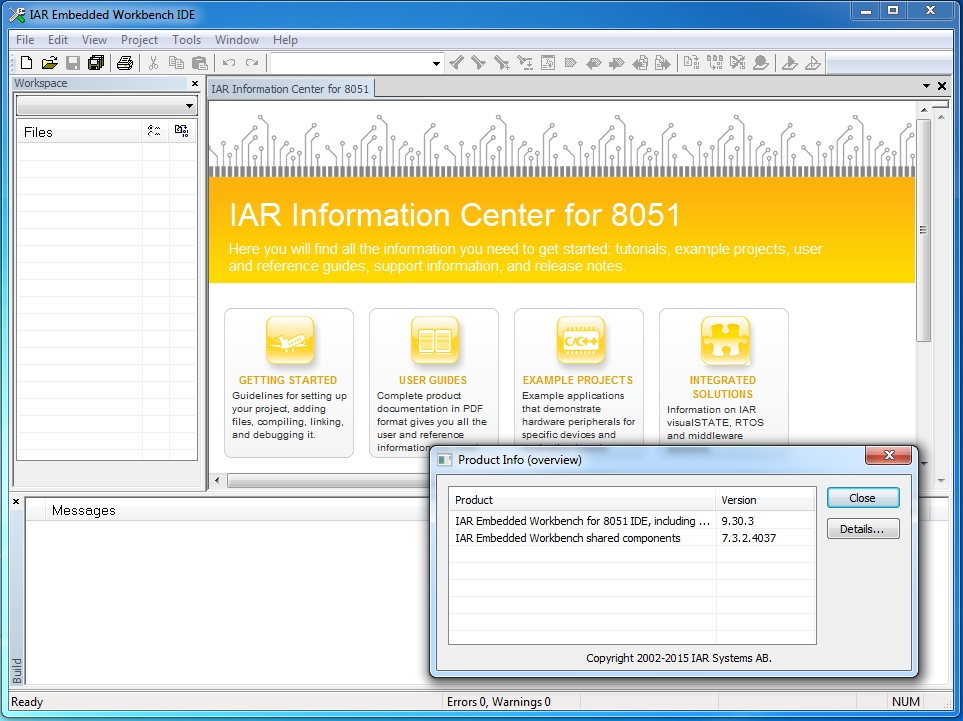
Task: Open a file using the folder icon
Action: [50, 63]
